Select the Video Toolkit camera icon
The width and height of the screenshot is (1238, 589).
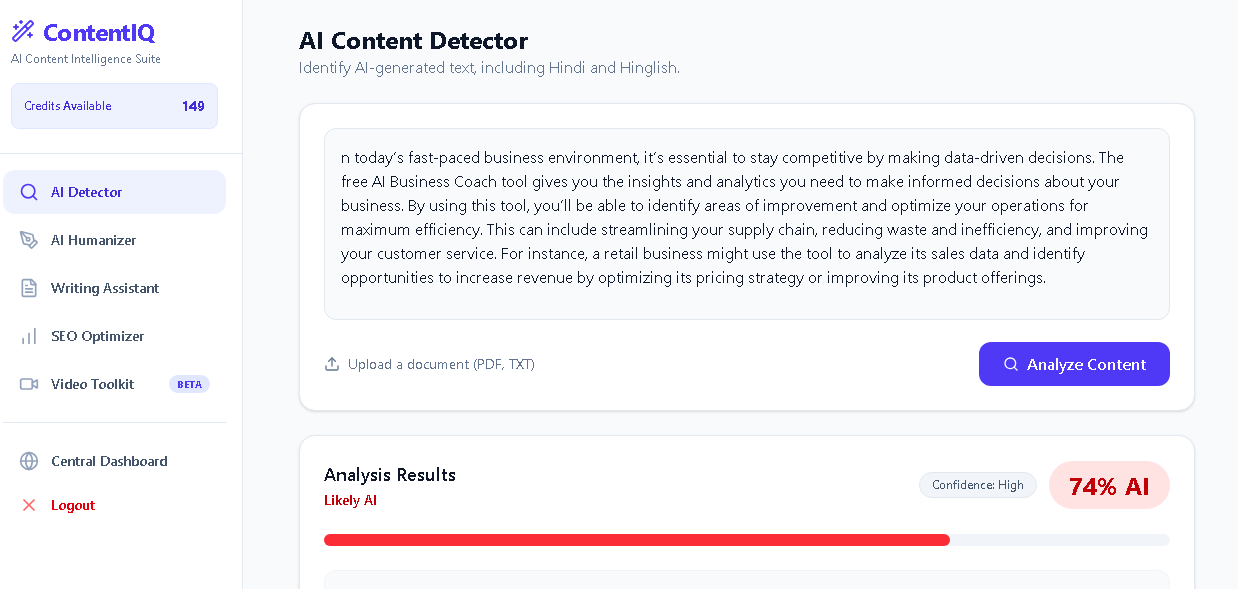(x=29, y=383)
